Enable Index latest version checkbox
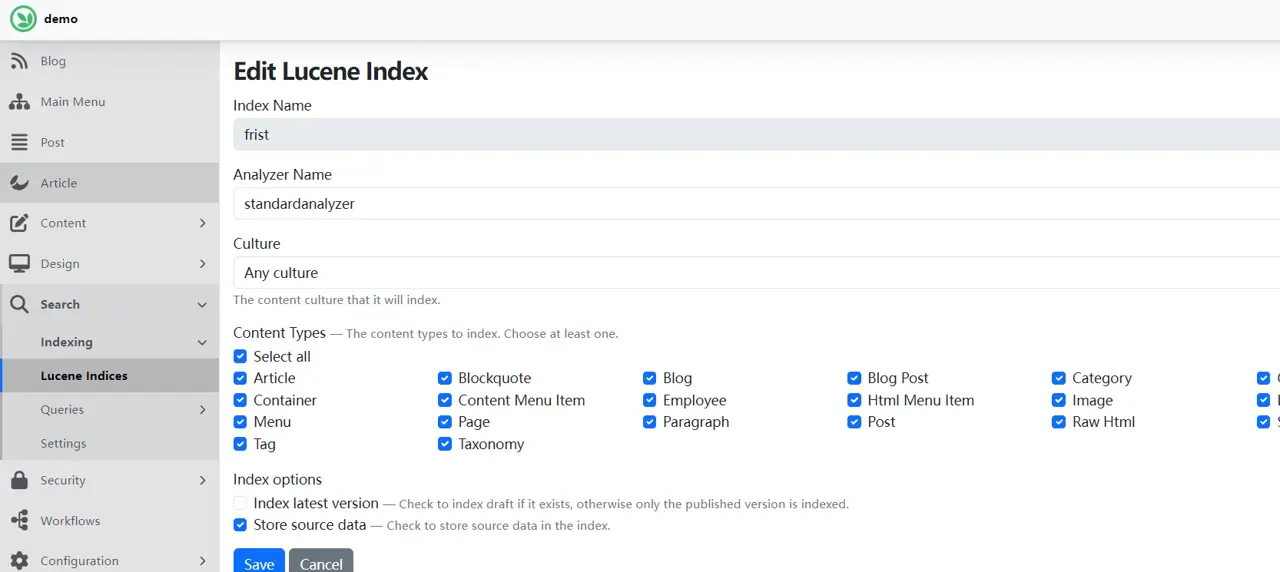Viewport: 1280px width, 572px height. point(240,503)
